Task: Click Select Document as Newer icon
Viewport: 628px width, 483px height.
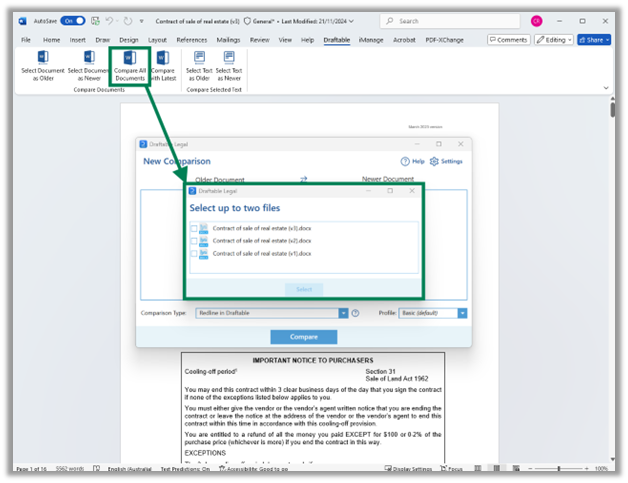Action: click(x=89, y=57)
